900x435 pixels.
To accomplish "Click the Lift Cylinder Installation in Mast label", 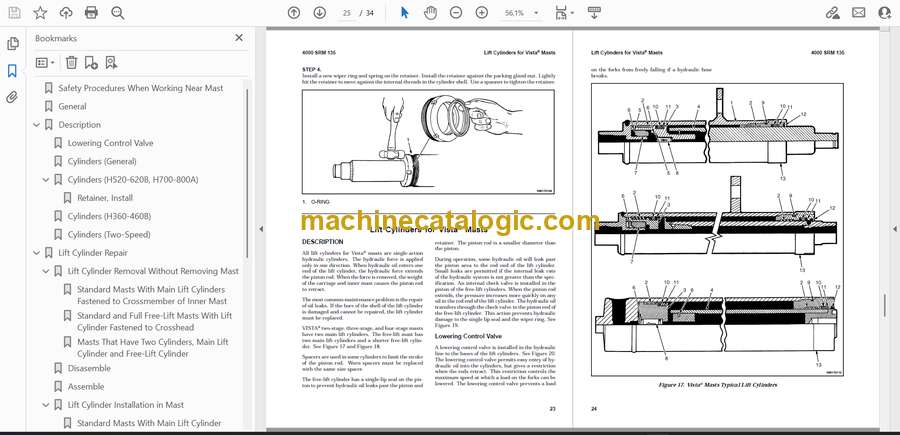I will pos(126,405).
